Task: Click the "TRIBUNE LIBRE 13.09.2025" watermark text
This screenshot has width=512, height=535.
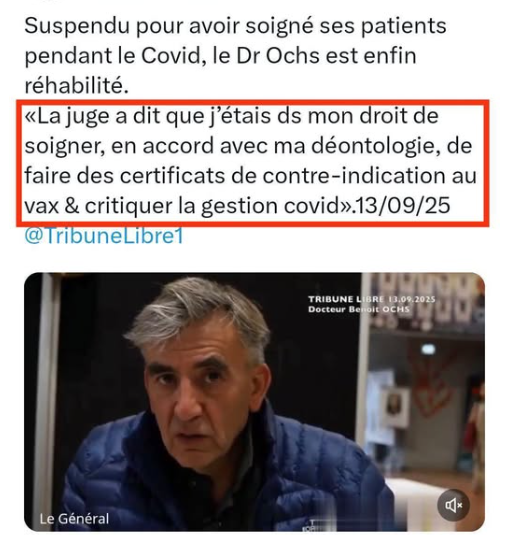Action: tap(371, 299)
